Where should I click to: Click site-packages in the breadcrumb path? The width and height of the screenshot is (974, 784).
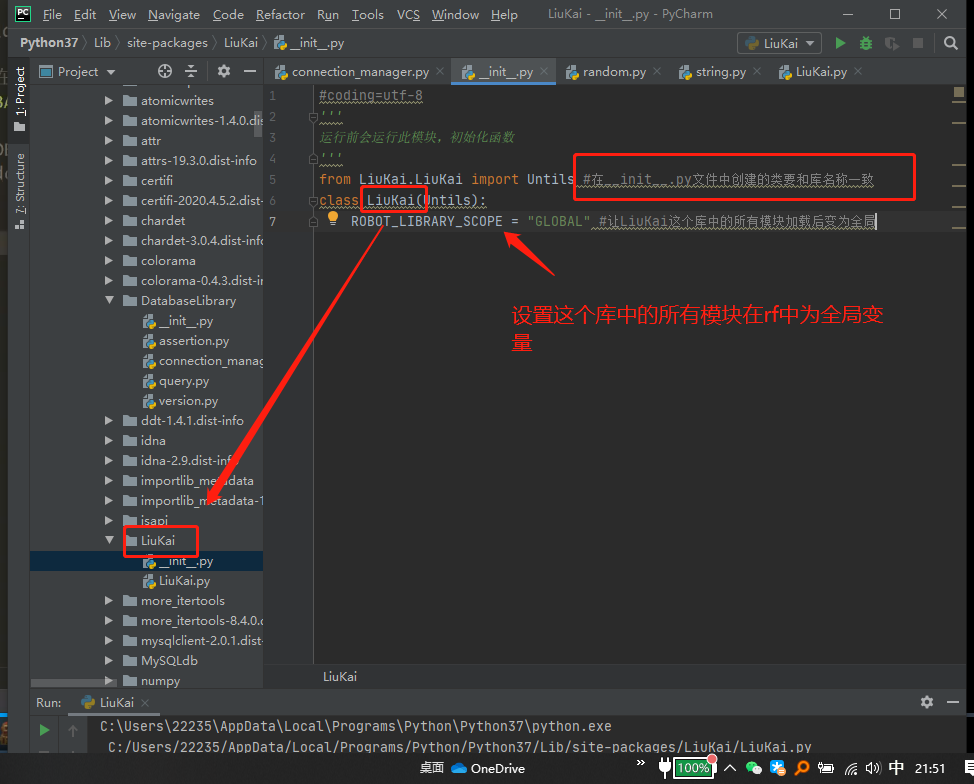click(x=167, y=43)
